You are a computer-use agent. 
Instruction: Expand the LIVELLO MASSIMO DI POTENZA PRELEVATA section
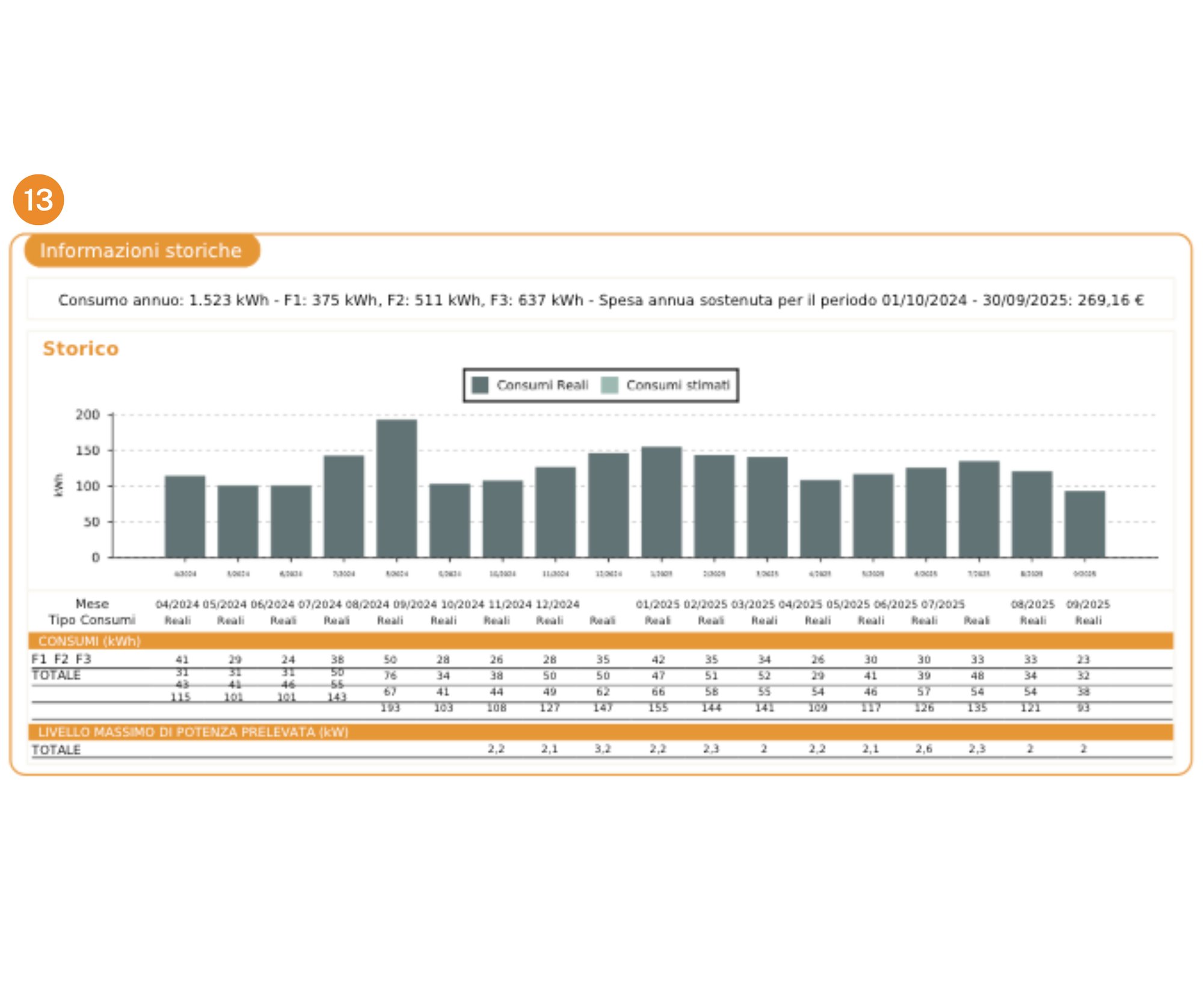192,733
